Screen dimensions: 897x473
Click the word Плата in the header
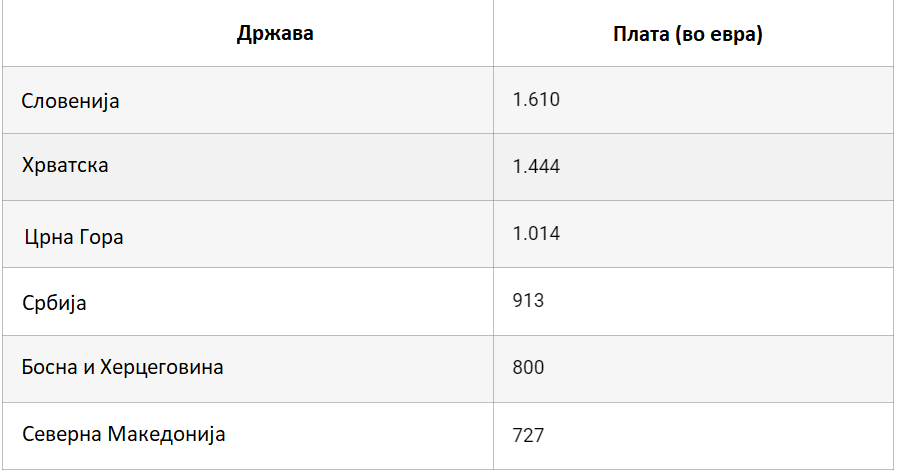[x=641, y=34]
